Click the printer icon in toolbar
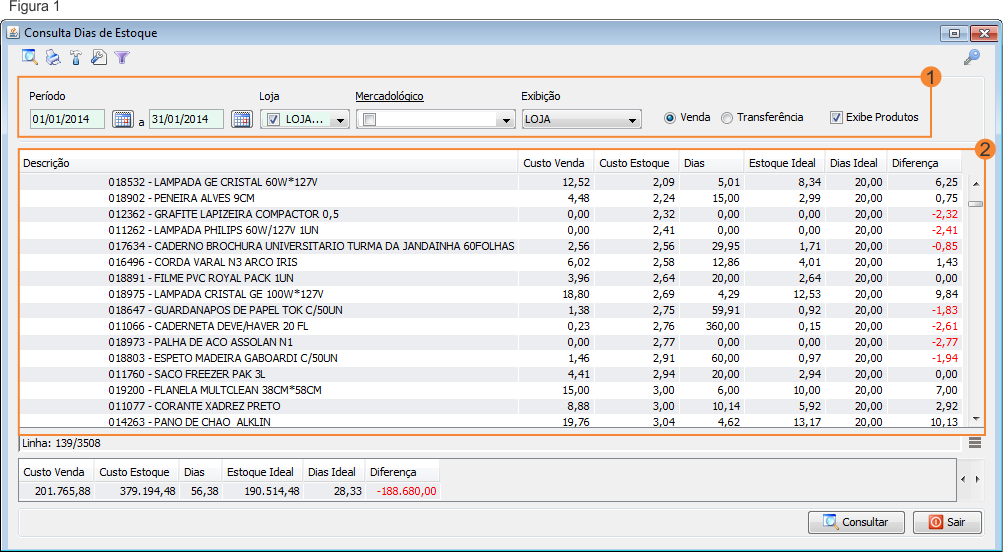Viewport: 1003px width, 552px height. tap(52, 58)
